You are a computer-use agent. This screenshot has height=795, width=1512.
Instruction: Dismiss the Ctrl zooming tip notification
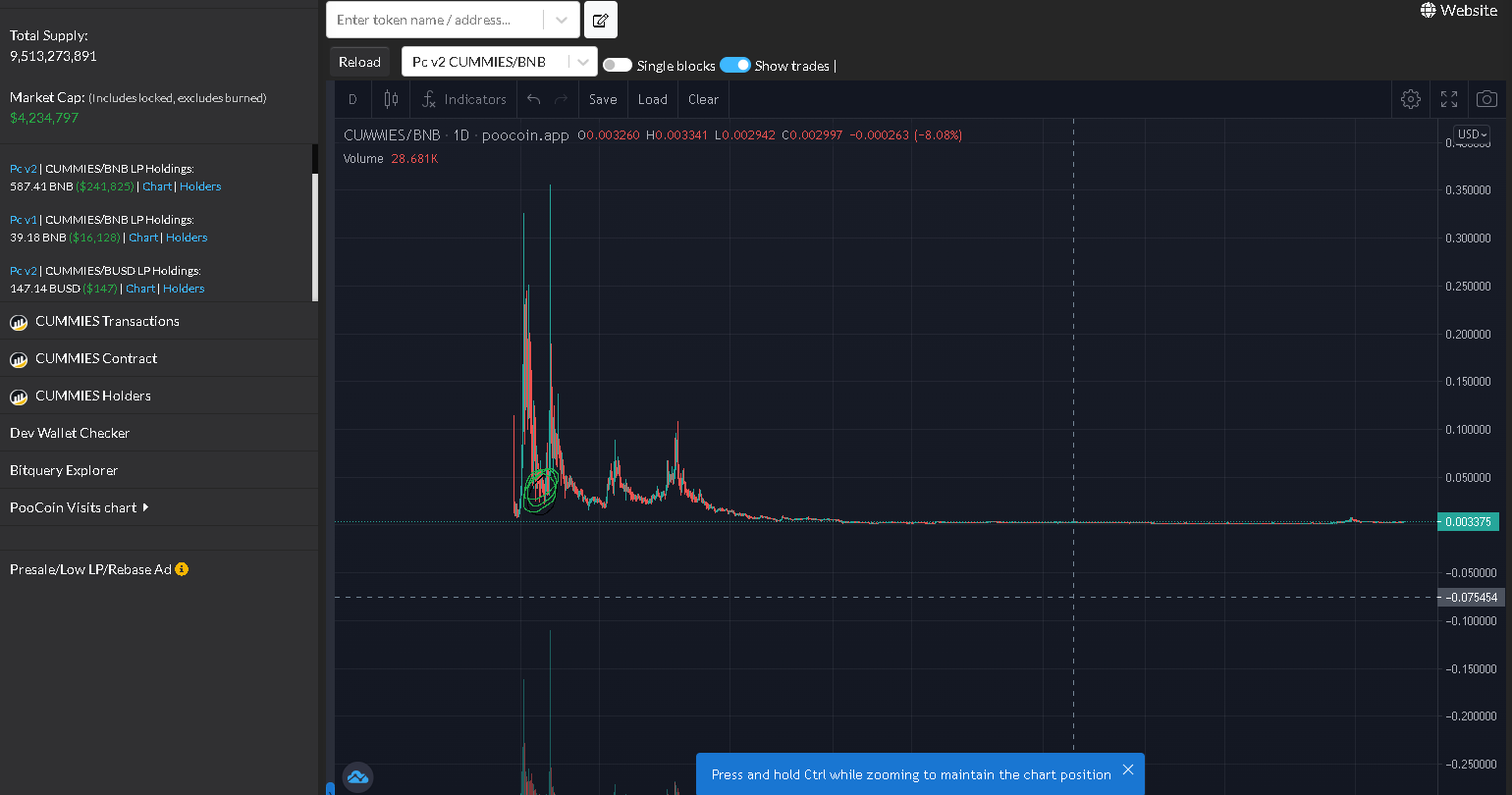click(x=1128, y=769)
